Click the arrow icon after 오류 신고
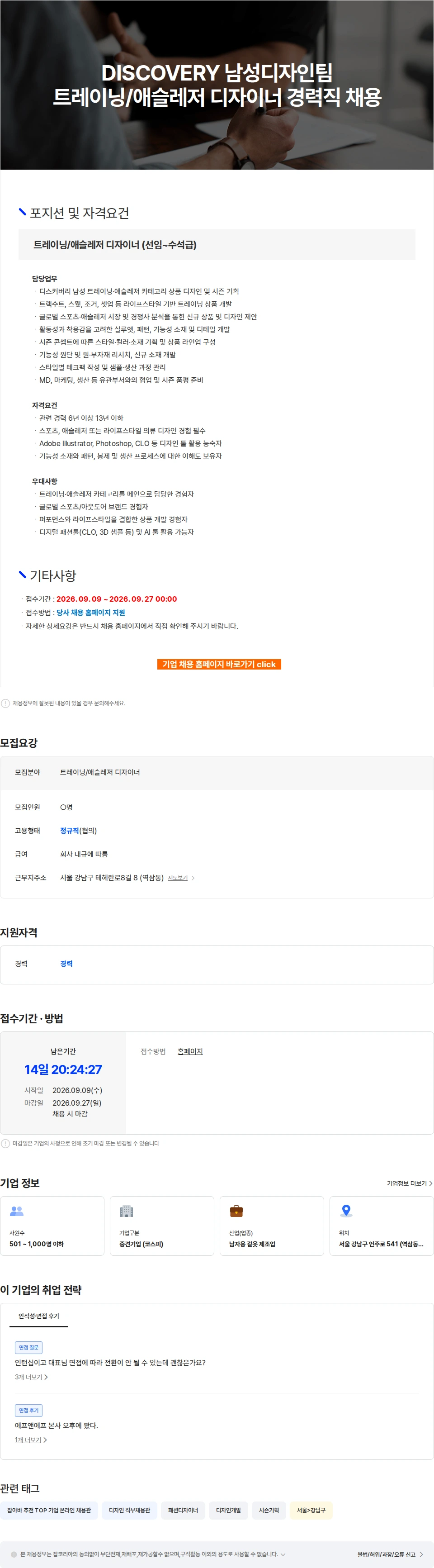The image size is (434, 1568). coord(420,1554)
